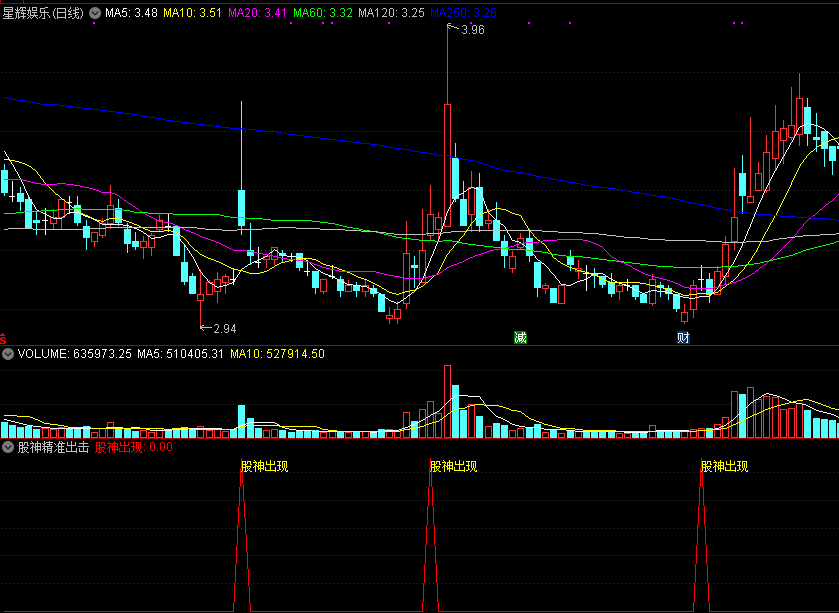Screen dimensions: 839x613
Task: Click the MA250: 3.26 label
Action: tap(463, 13)
